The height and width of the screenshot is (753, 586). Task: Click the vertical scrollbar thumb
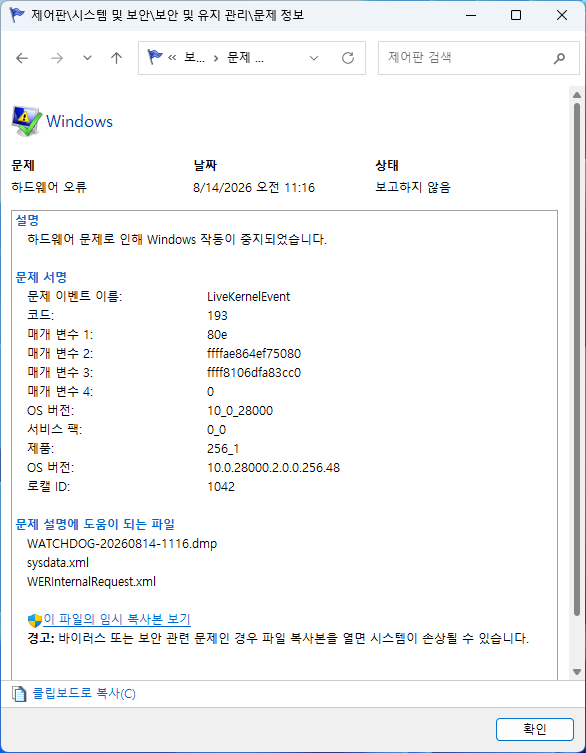point(577,358)
